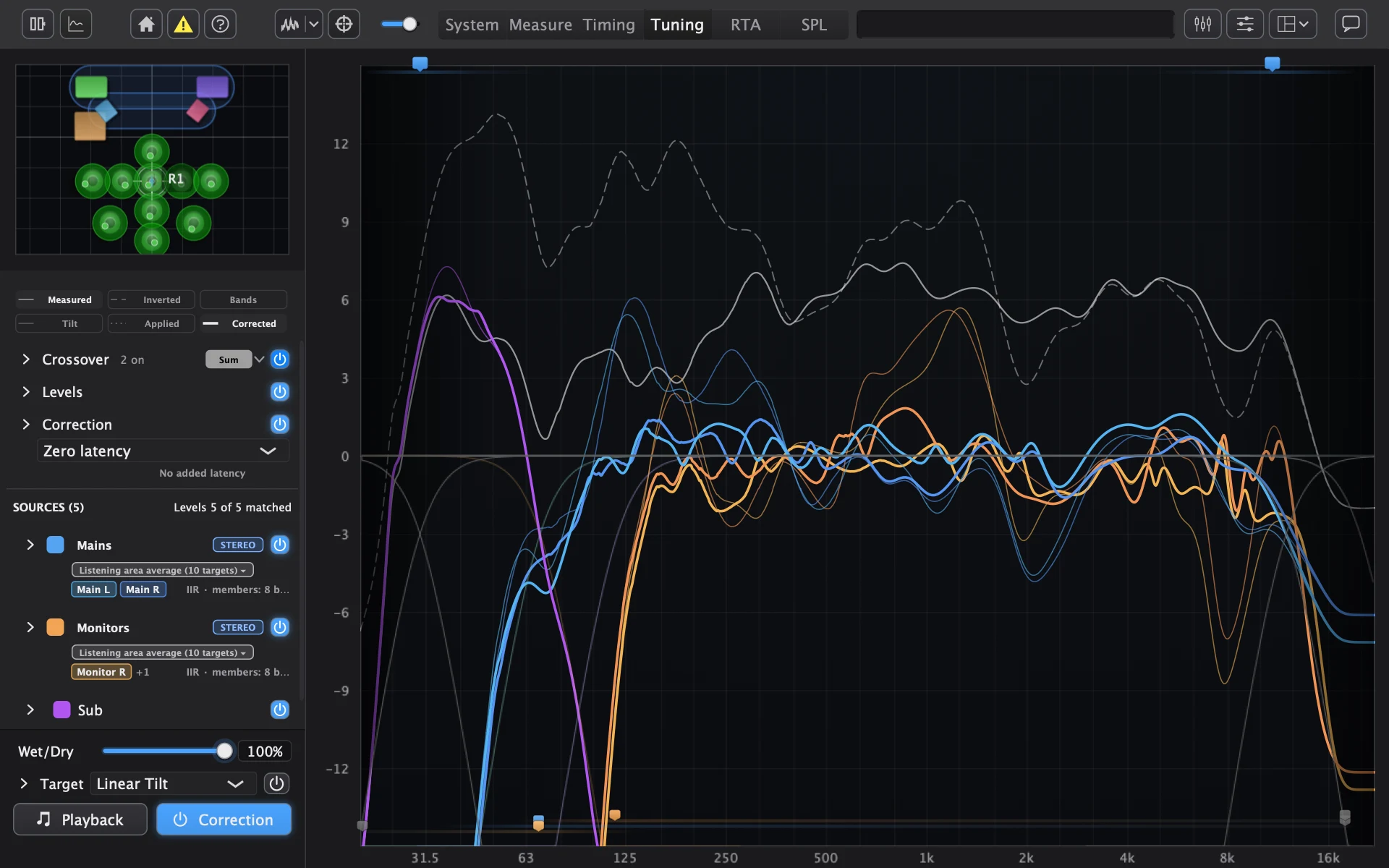Toggle the Target power button

coord(276,783)
